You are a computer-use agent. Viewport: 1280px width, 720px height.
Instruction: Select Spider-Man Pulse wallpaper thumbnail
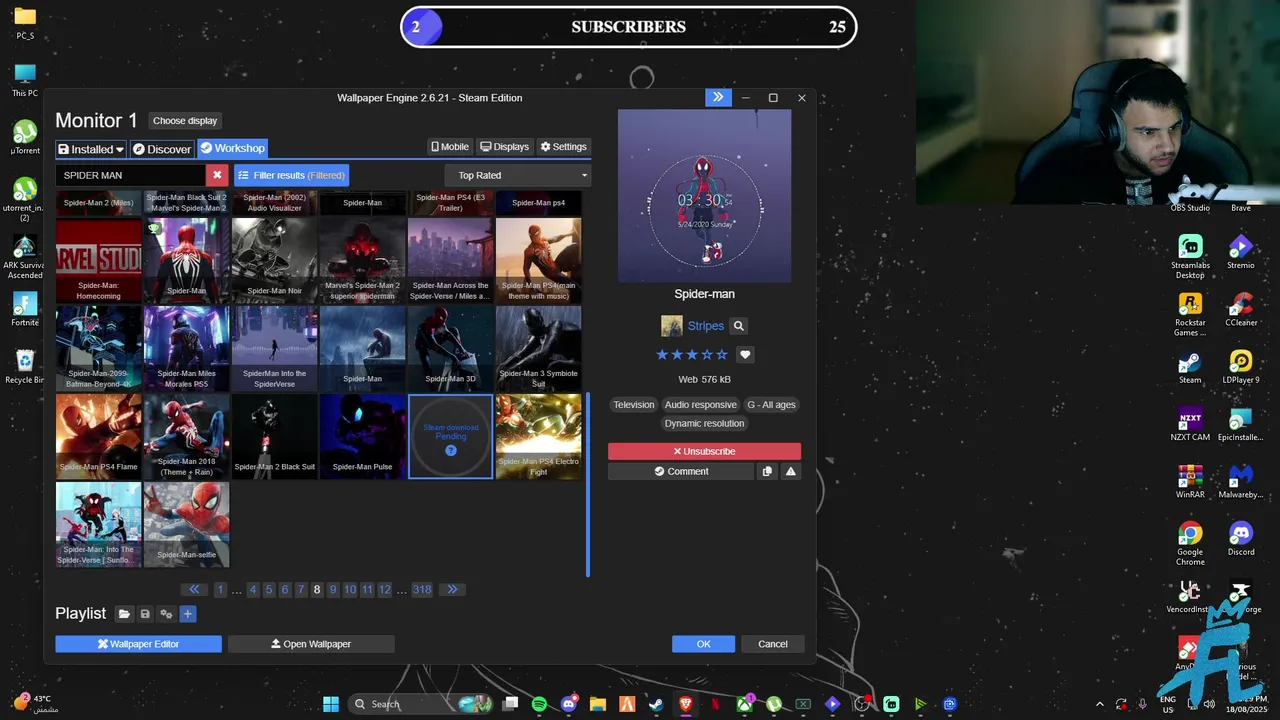tap(362, 436)
